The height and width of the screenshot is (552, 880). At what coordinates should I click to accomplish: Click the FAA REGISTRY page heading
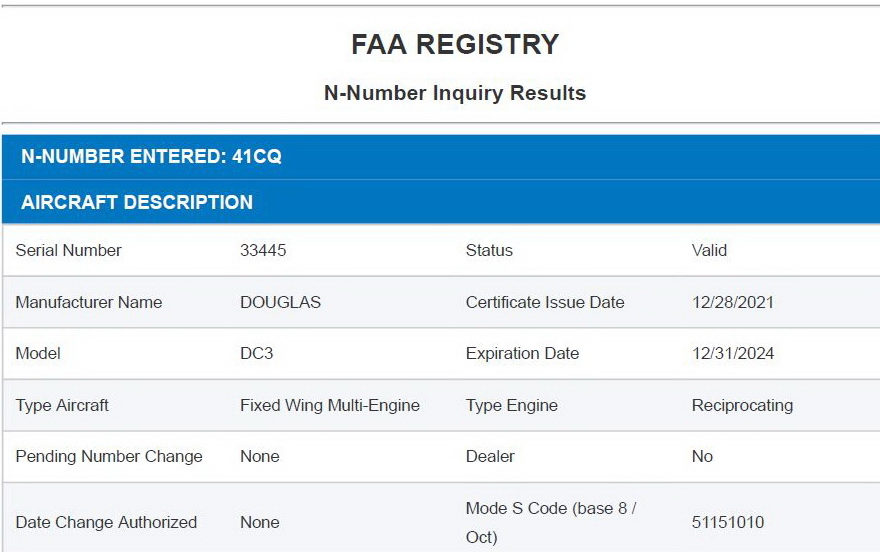tap(454, 45)
